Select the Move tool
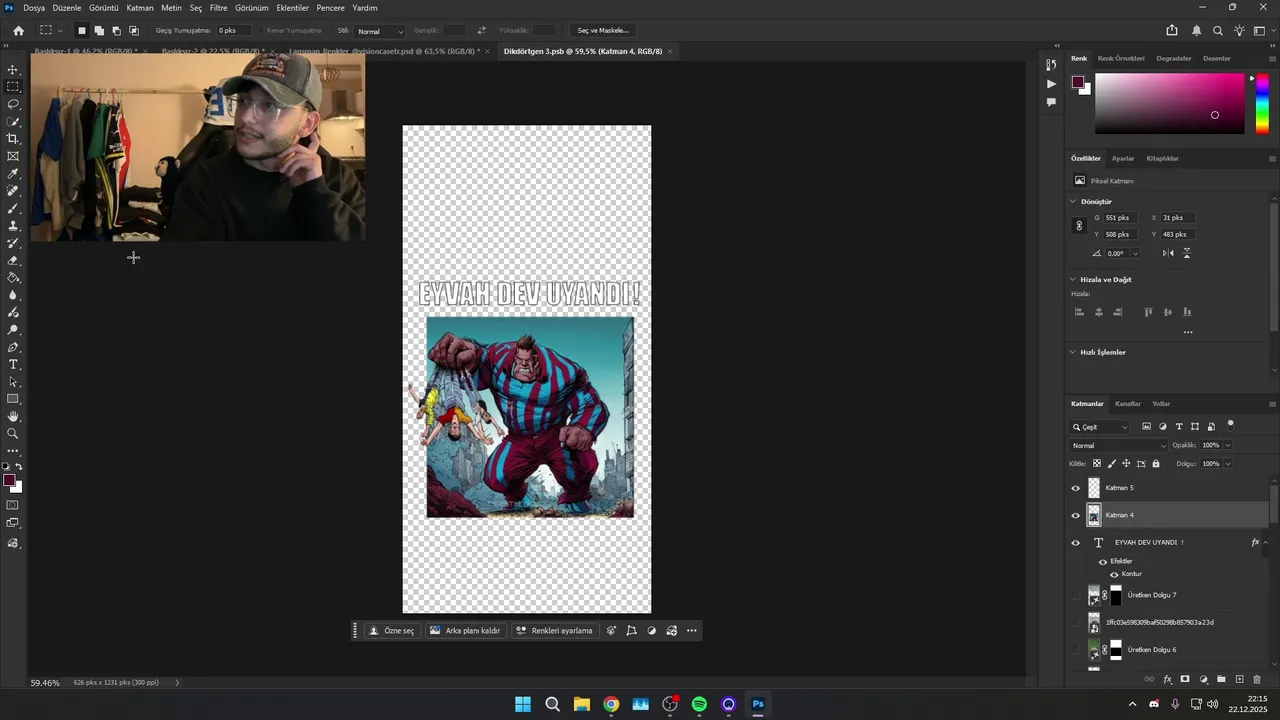The height and width of the screenshot is (720, 1280). pos(13,70)
